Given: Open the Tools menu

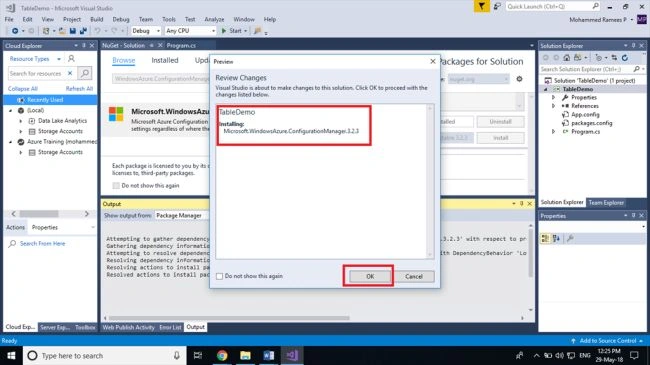Looking at the screenshot, I should (x=169, y=19).
